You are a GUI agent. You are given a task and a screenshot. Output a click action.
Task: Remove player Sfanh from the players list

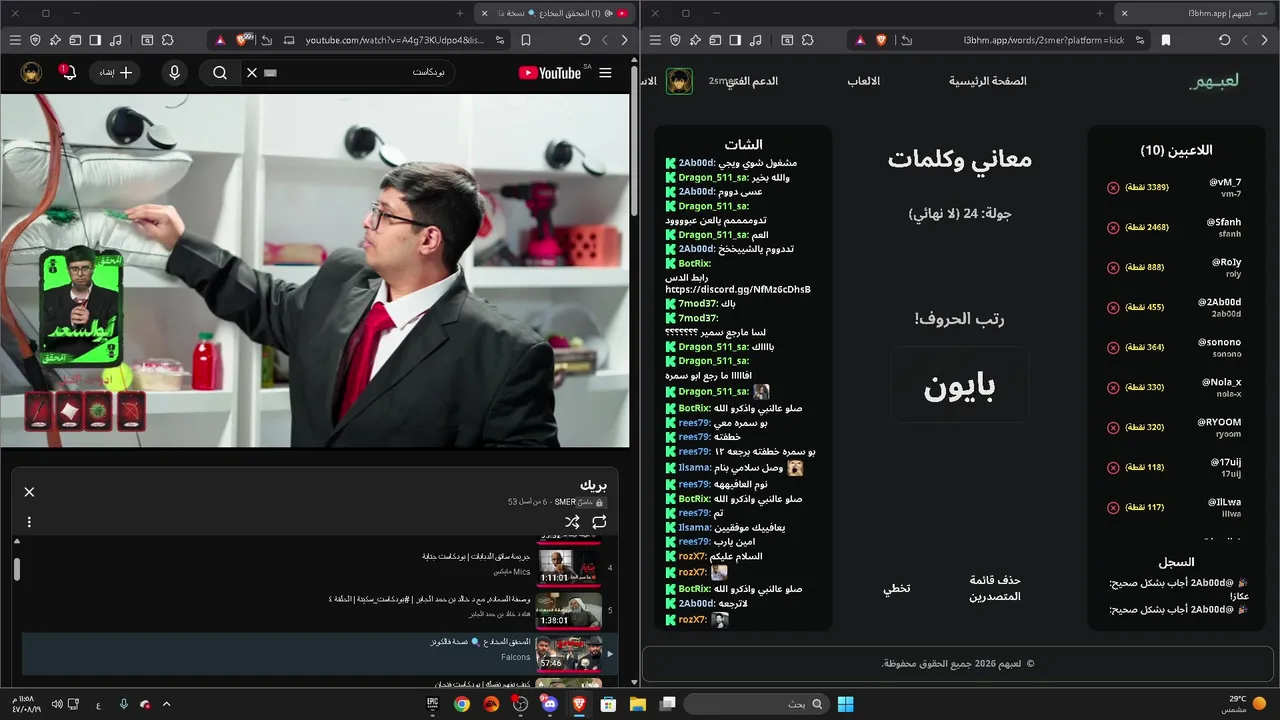pyautogui.click(x=1113, y=228)
